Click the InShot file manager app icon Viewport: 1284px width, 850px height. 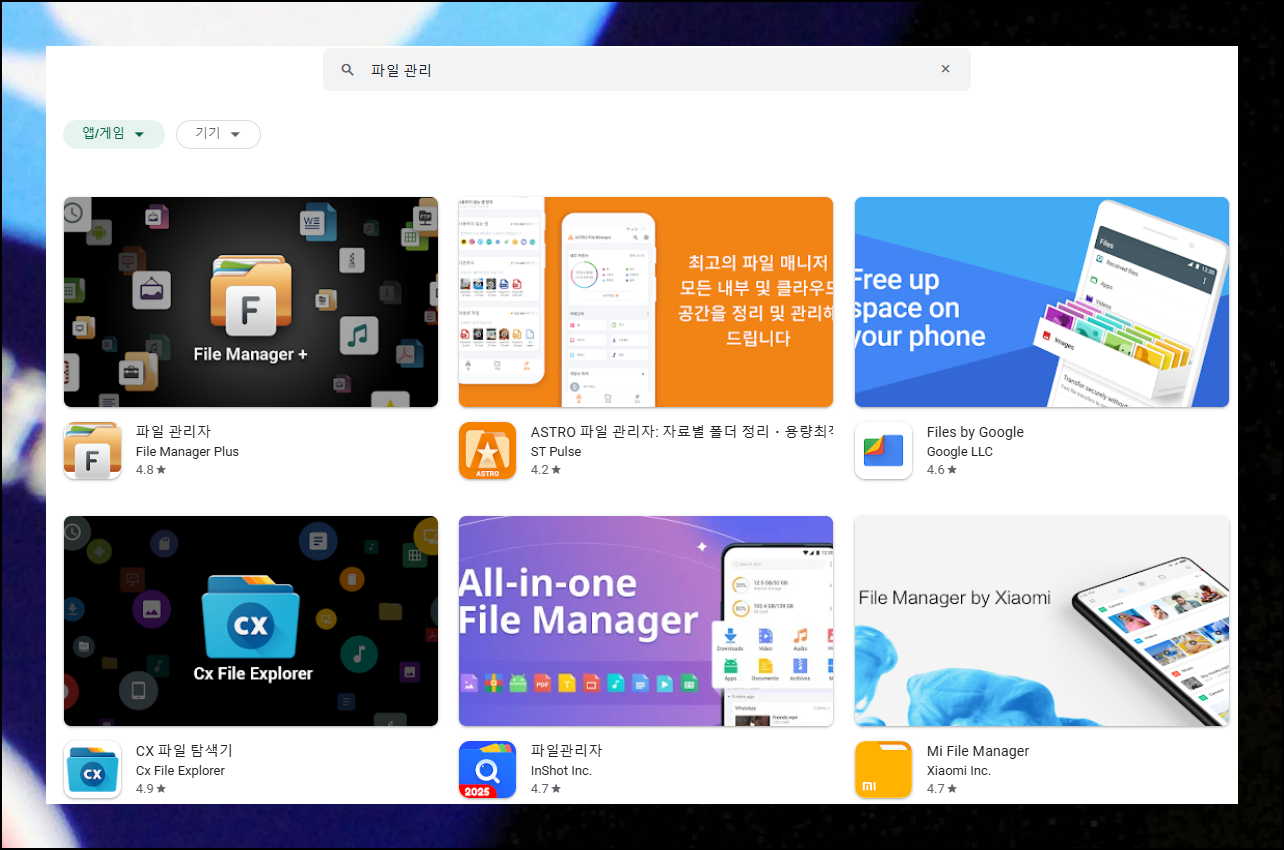tap(488, 769)
